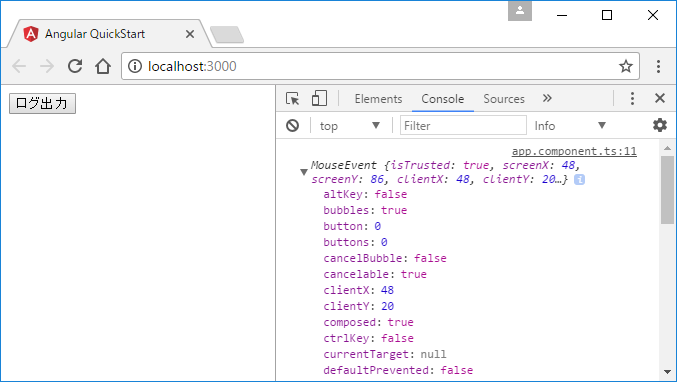
Task: Activate the inspect element picker icon
Action: point(293,99)
